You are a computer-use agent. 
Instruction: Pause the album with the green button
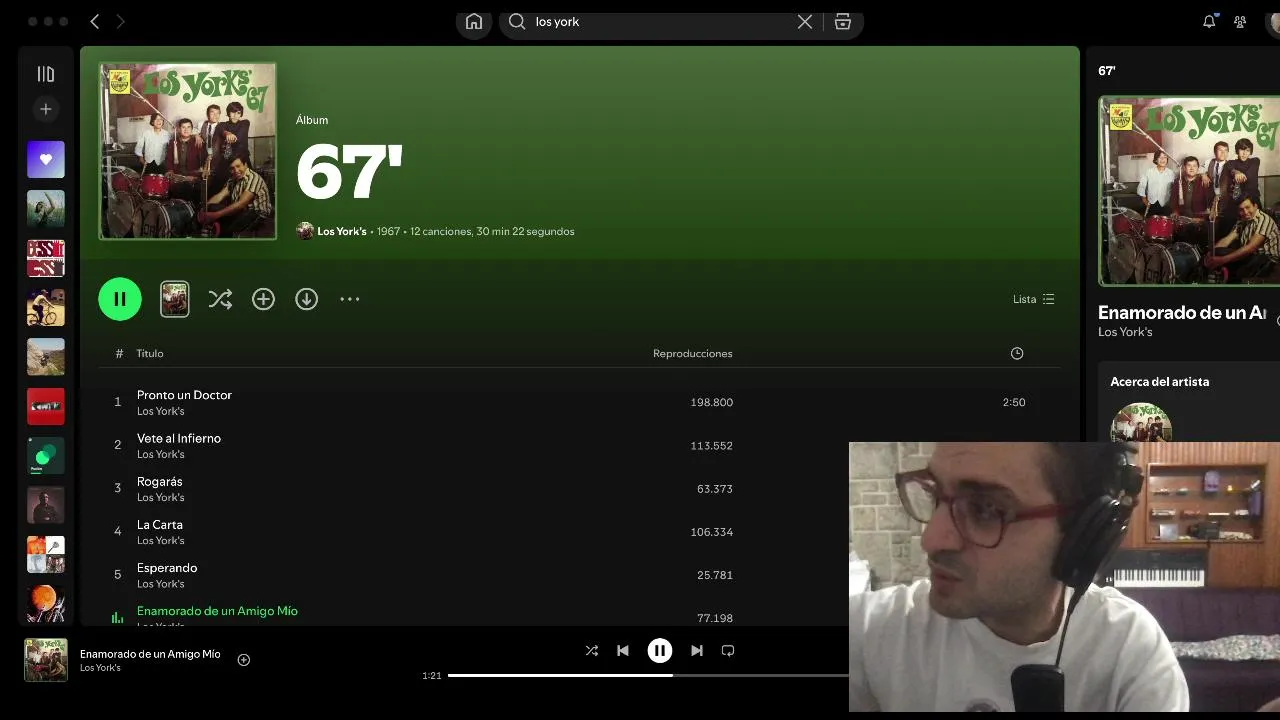[x=120, y=299]
